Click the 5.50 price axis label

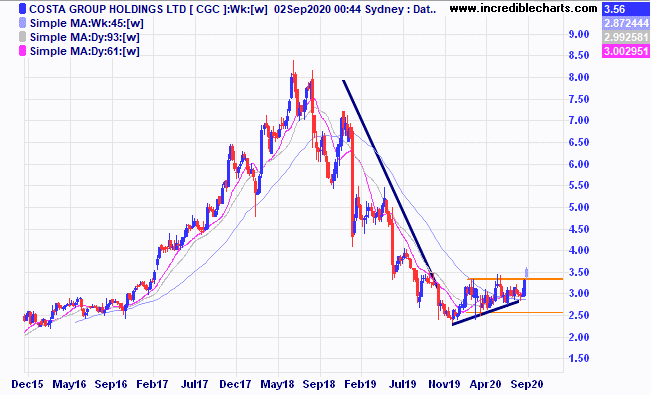(579, 185)
